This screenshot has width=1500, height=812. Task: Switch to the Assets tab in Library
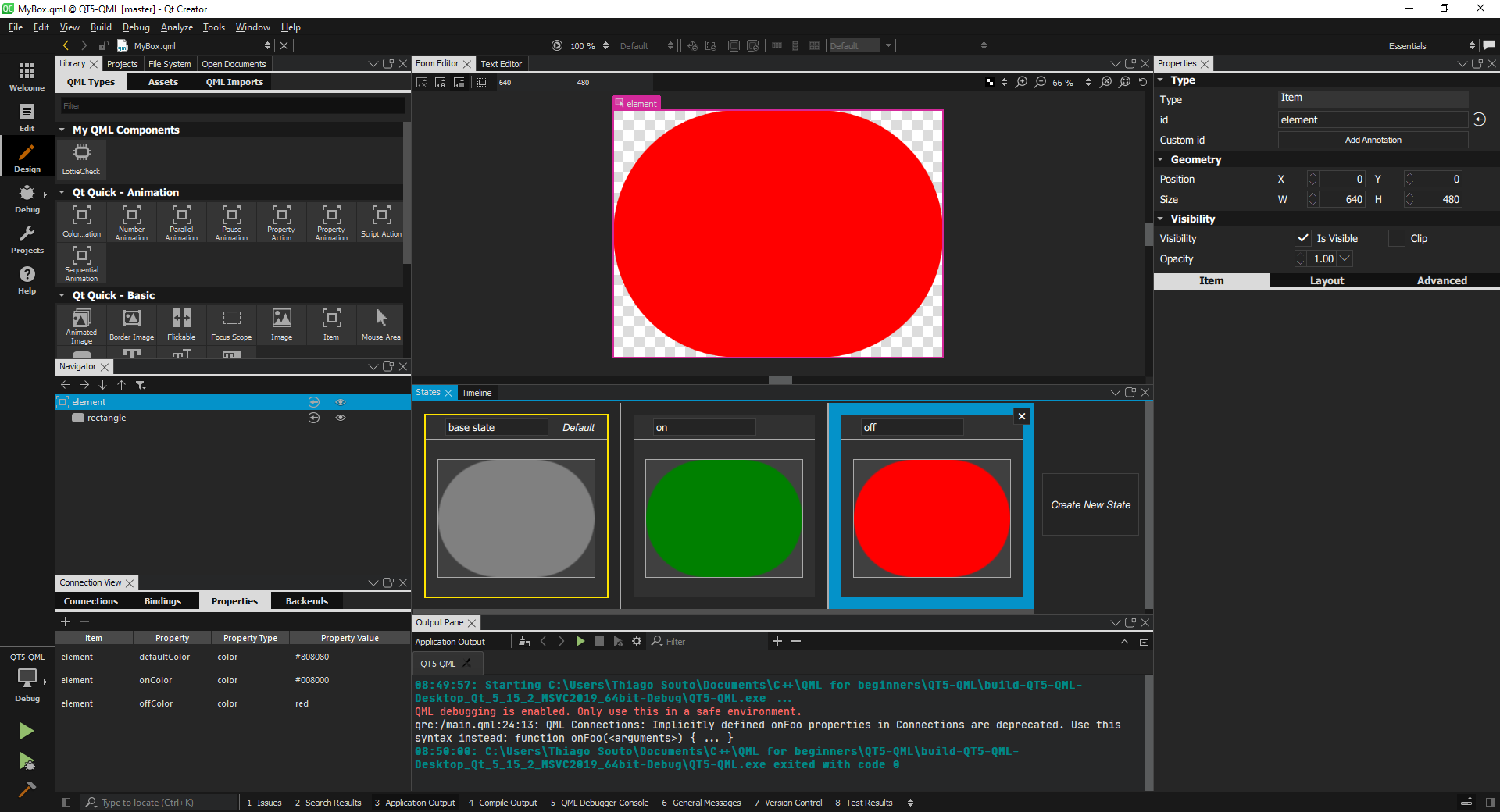[163, 82]
